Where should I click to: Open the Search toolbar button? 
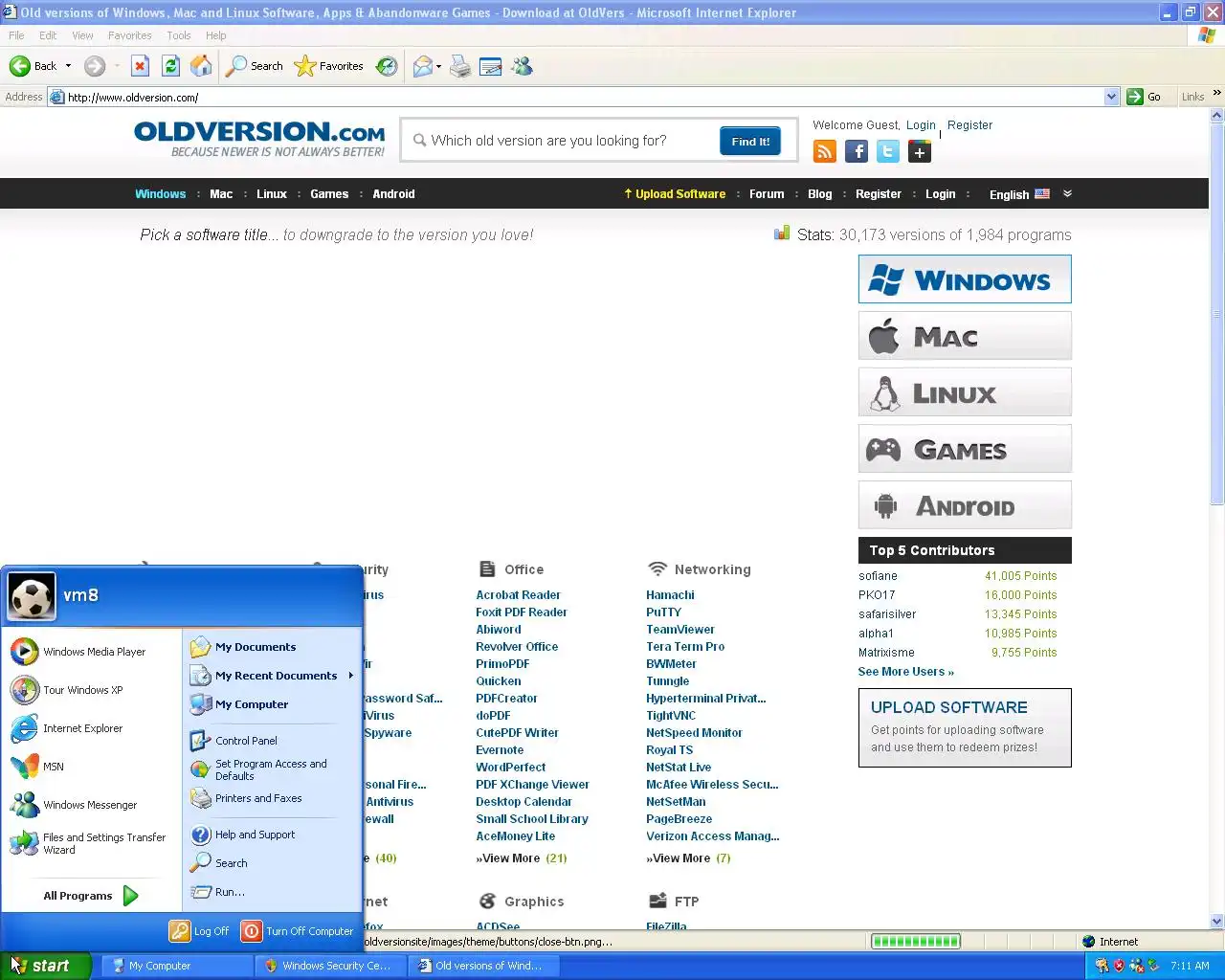click(255, 66)
